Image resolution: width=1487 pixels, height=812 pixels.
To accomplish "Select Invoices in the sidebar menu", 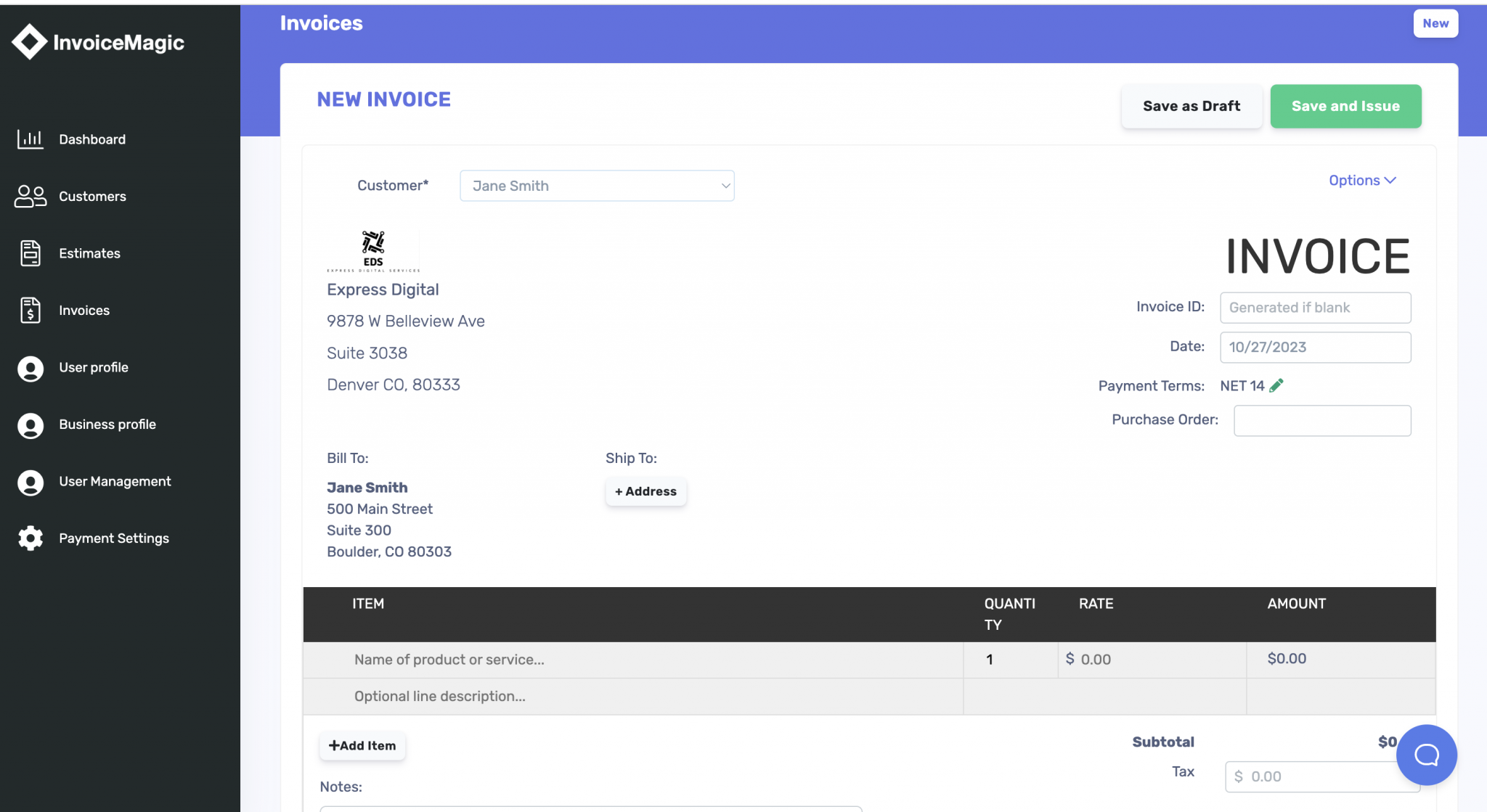I will (84, 310).
